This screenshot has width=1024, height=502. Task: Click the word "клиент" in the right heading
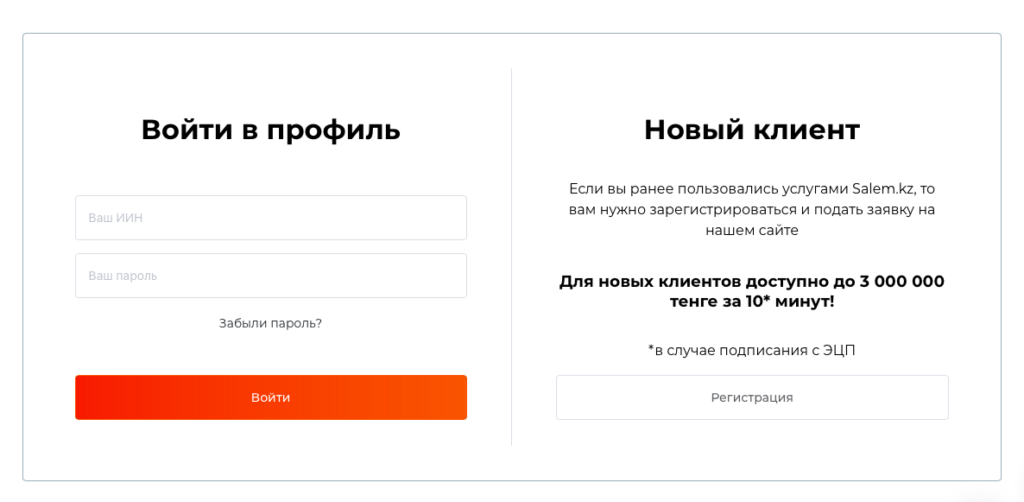pos(810,130)
